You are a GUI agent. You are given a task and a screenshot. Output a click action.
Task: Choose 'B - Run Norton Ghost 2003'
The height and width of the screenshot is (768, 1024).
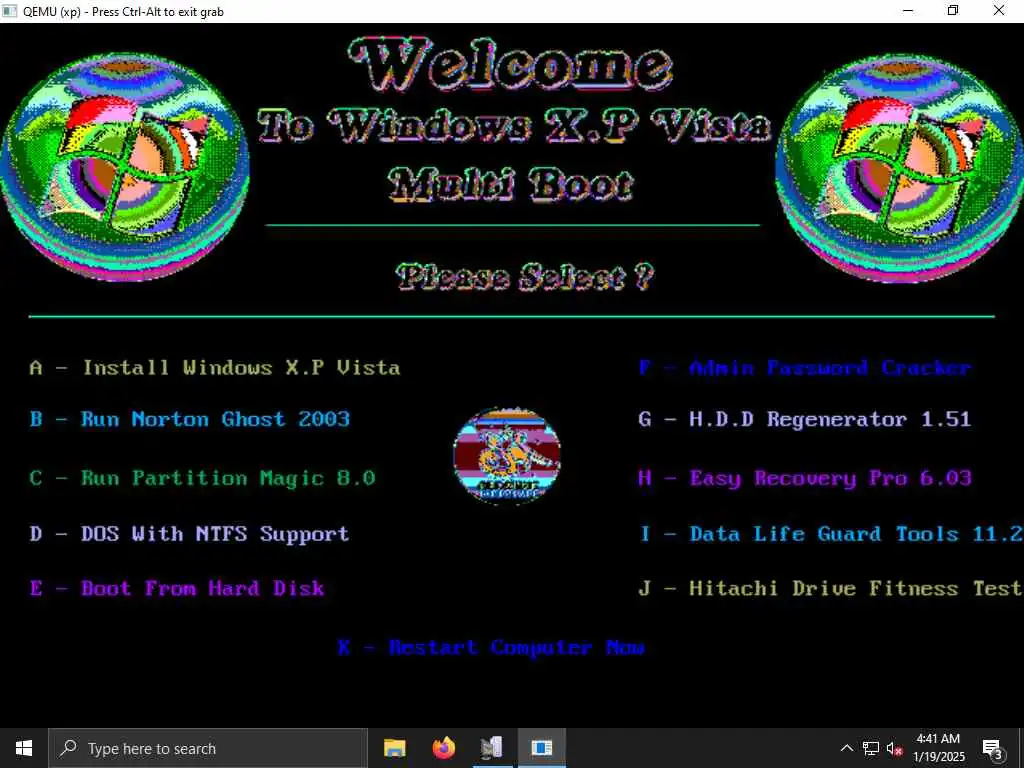point(190,419)
